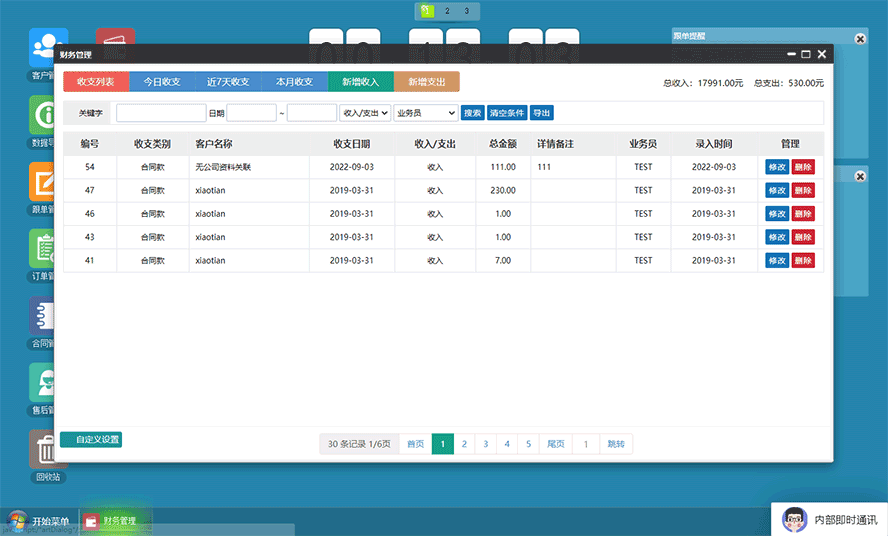Select the 本月收支 tab
The image size is (888, 536).
point(294,82)
